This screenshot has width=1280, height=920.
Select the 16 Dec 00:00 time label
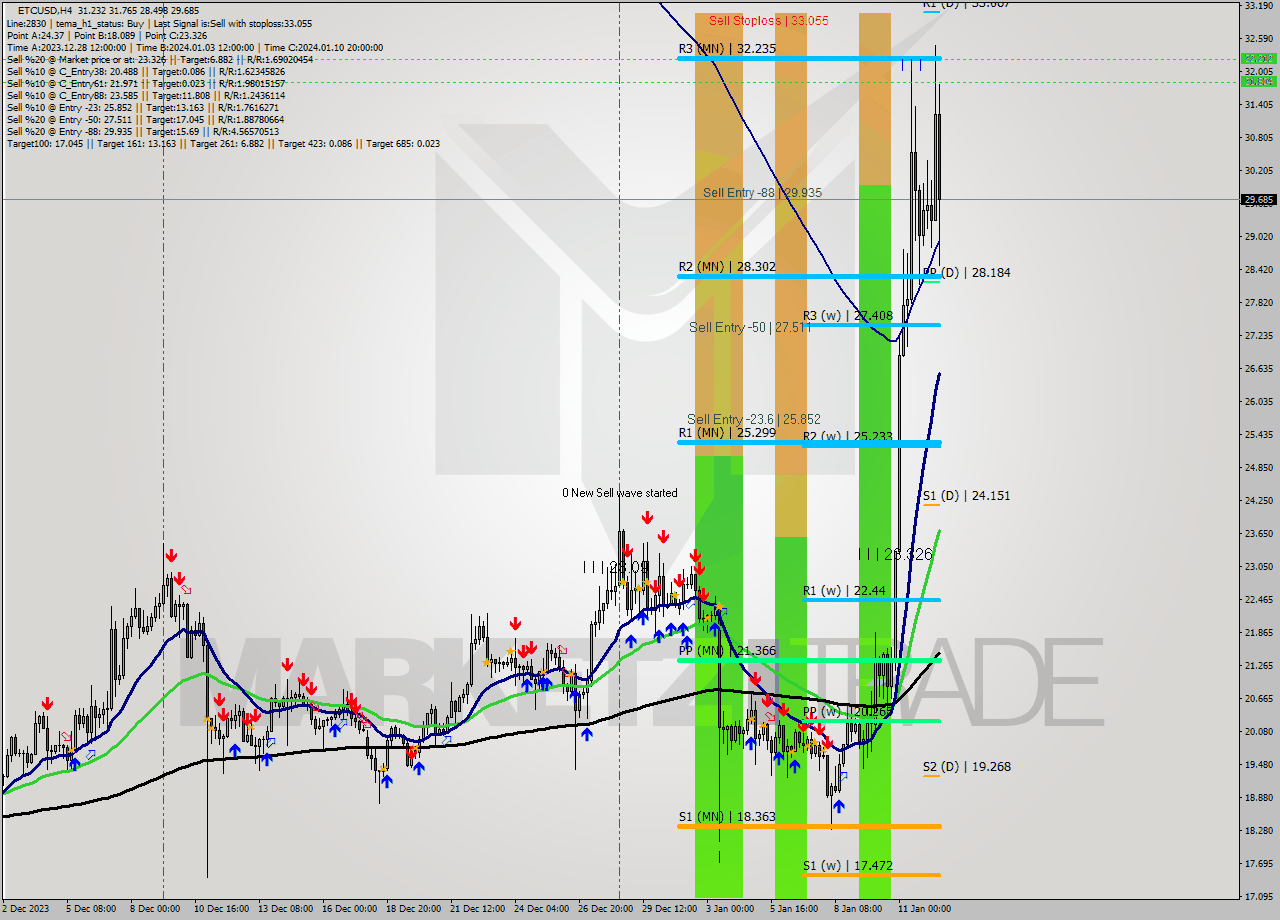349,909
